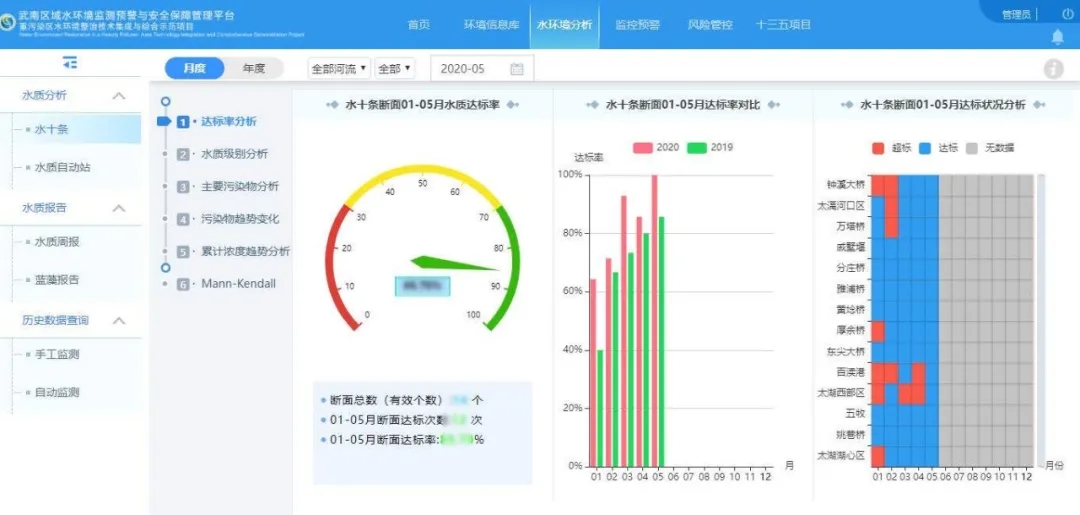Select step 6 Mann-Kendall number icon
This screenshot has width=1080, height=515.
point(183,284)
